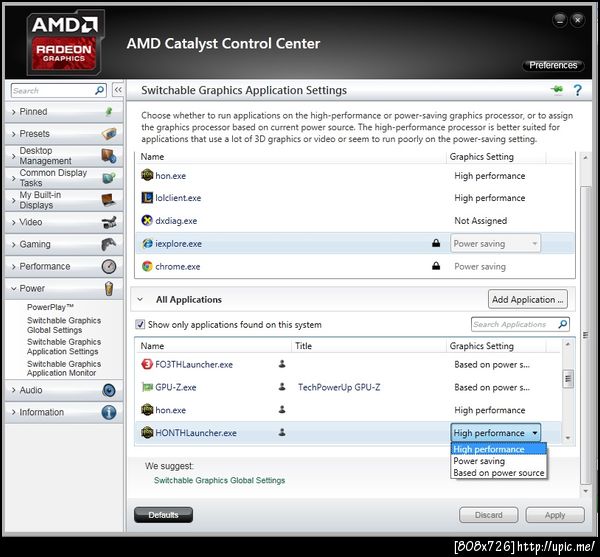Click the green pin icon in page header
This screenshot has width=600, height=557.
pos(557,90)
